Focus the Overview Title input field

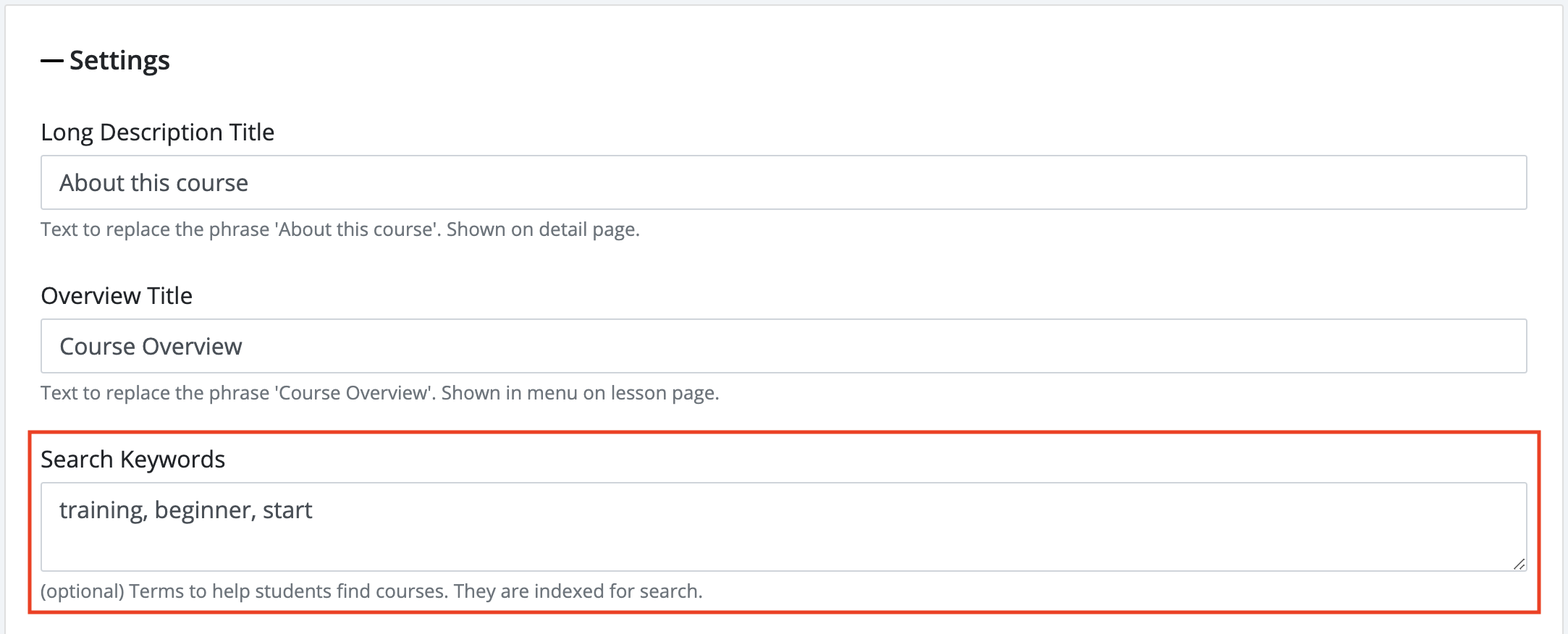pos(783,346)
